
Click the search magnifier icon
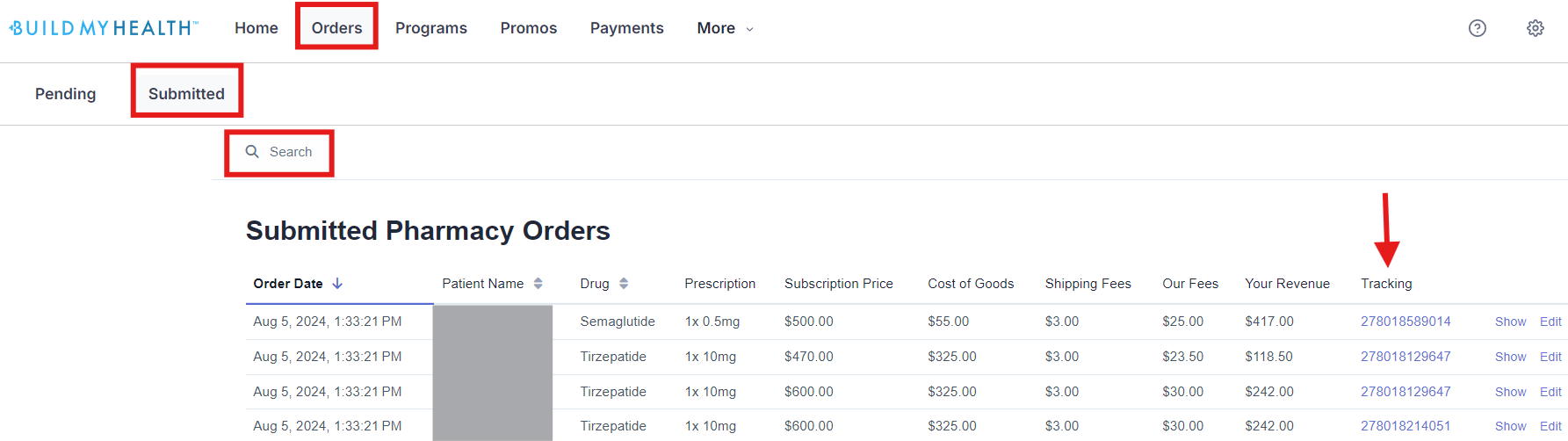252,152
